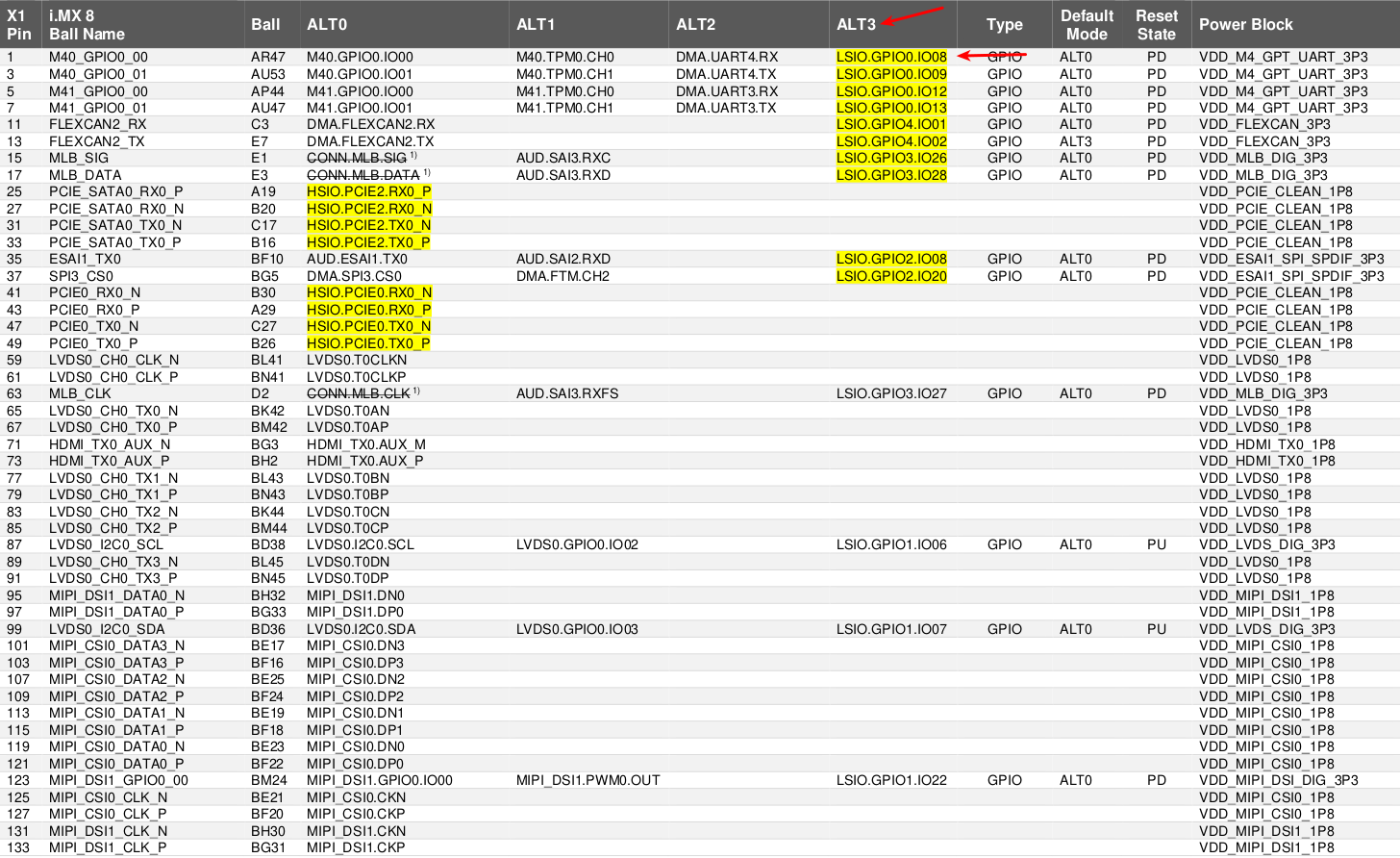The height and width of the screenshot is (858, 1400).
Task: Click the LVDS0.GPIO0.IO02 cell
Action: point(577,544)
